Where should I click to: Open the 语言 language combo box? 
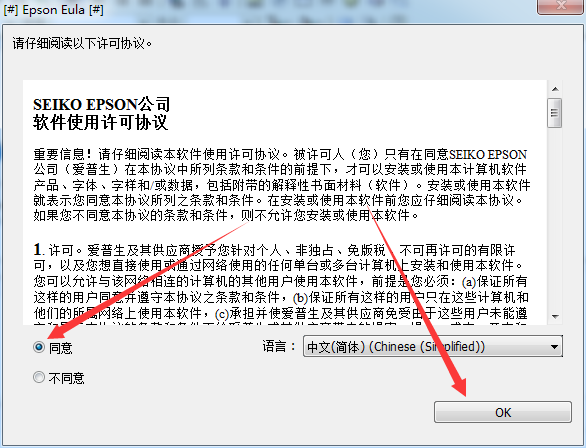(432, 346)
